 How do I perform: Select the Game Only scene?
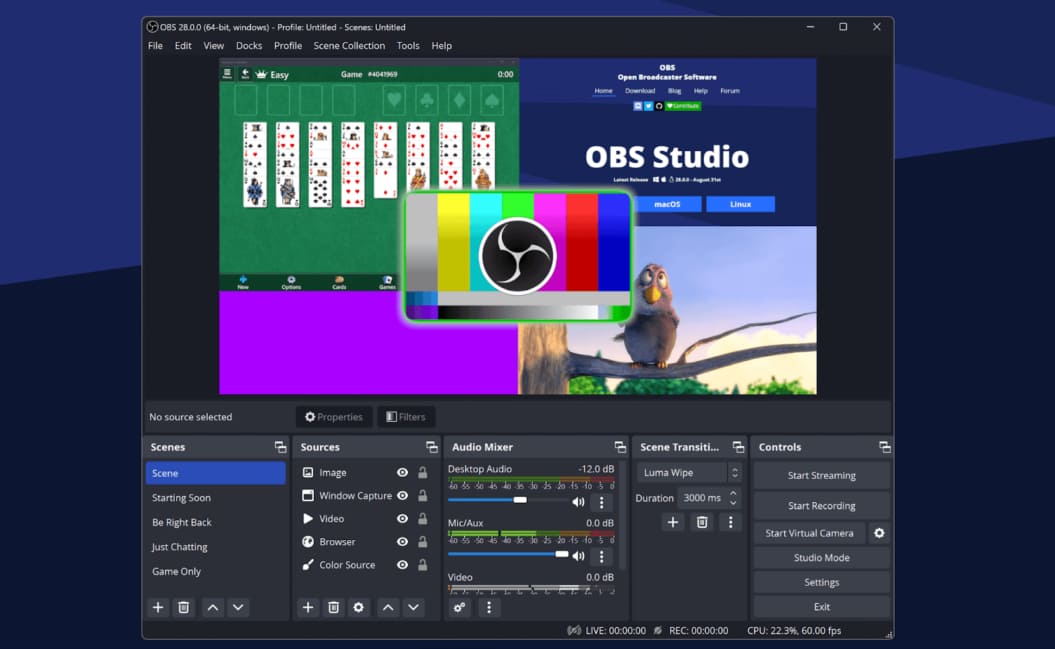pos(215,572)
